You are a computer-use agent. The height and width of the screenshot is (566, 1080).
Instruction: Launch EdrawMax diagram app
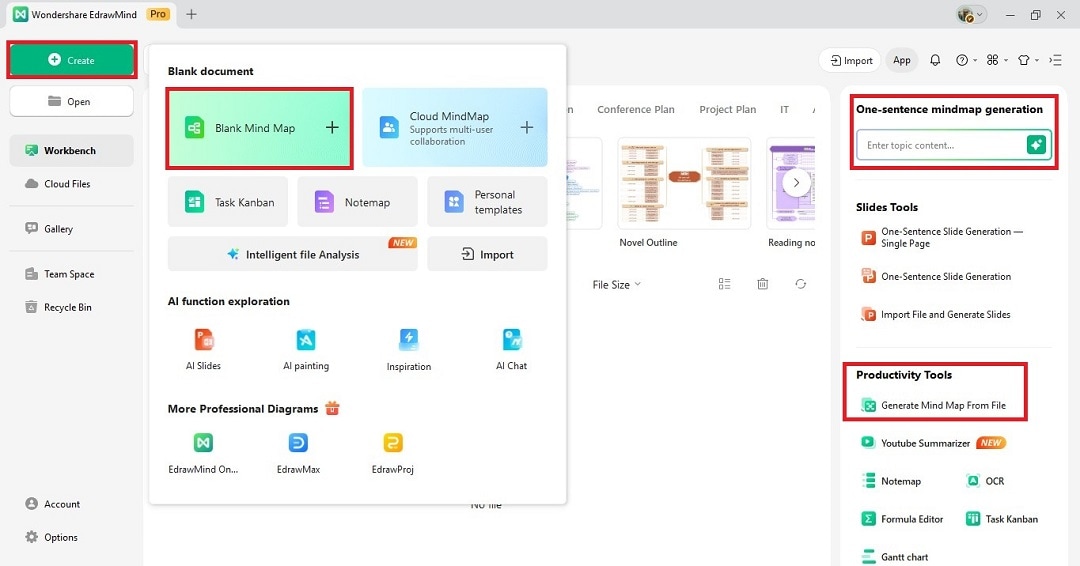click(298, 453)
